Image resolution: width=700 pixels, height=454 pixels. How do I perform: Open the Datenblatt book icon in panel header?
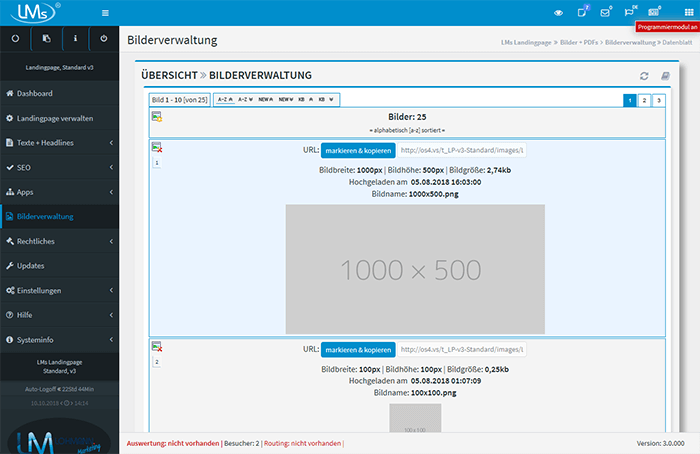coord(665,76)
